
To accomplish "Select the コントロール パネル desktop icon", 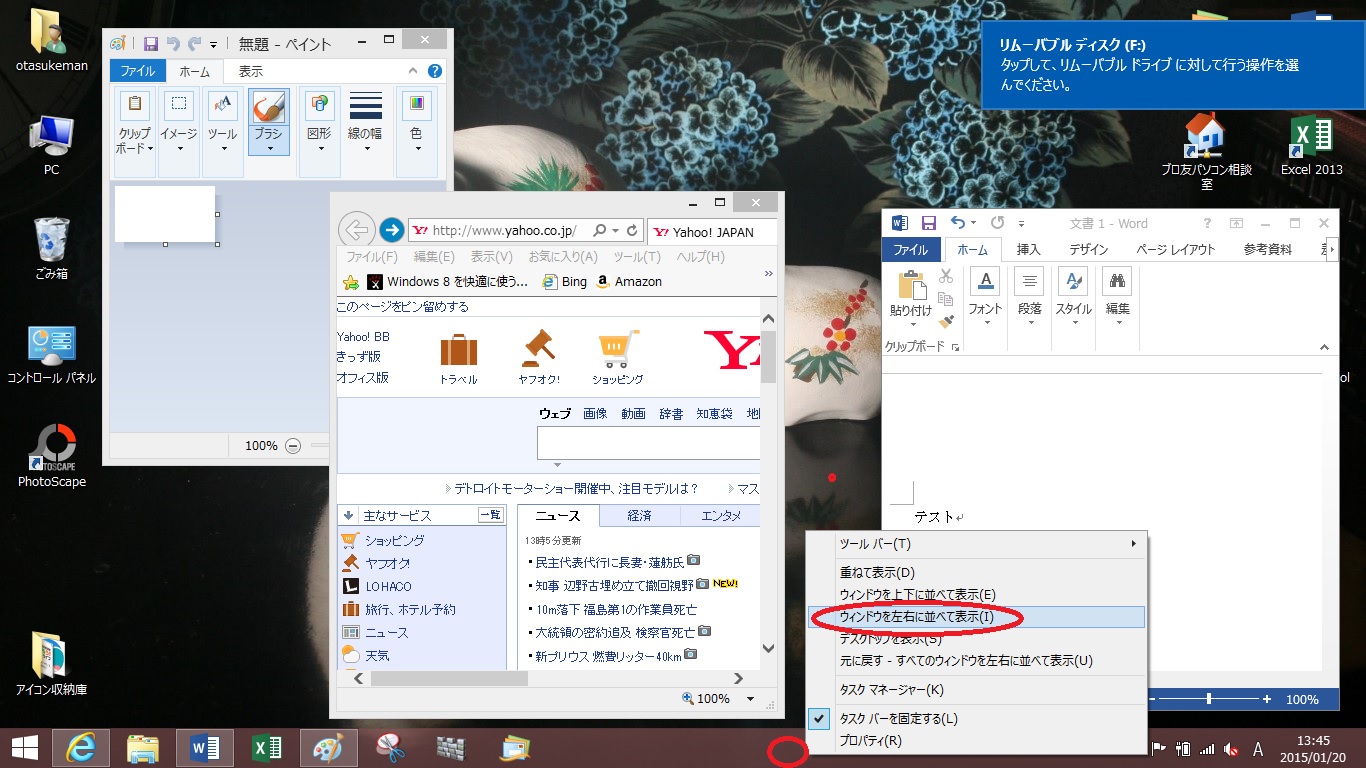I will click(52, 355).
